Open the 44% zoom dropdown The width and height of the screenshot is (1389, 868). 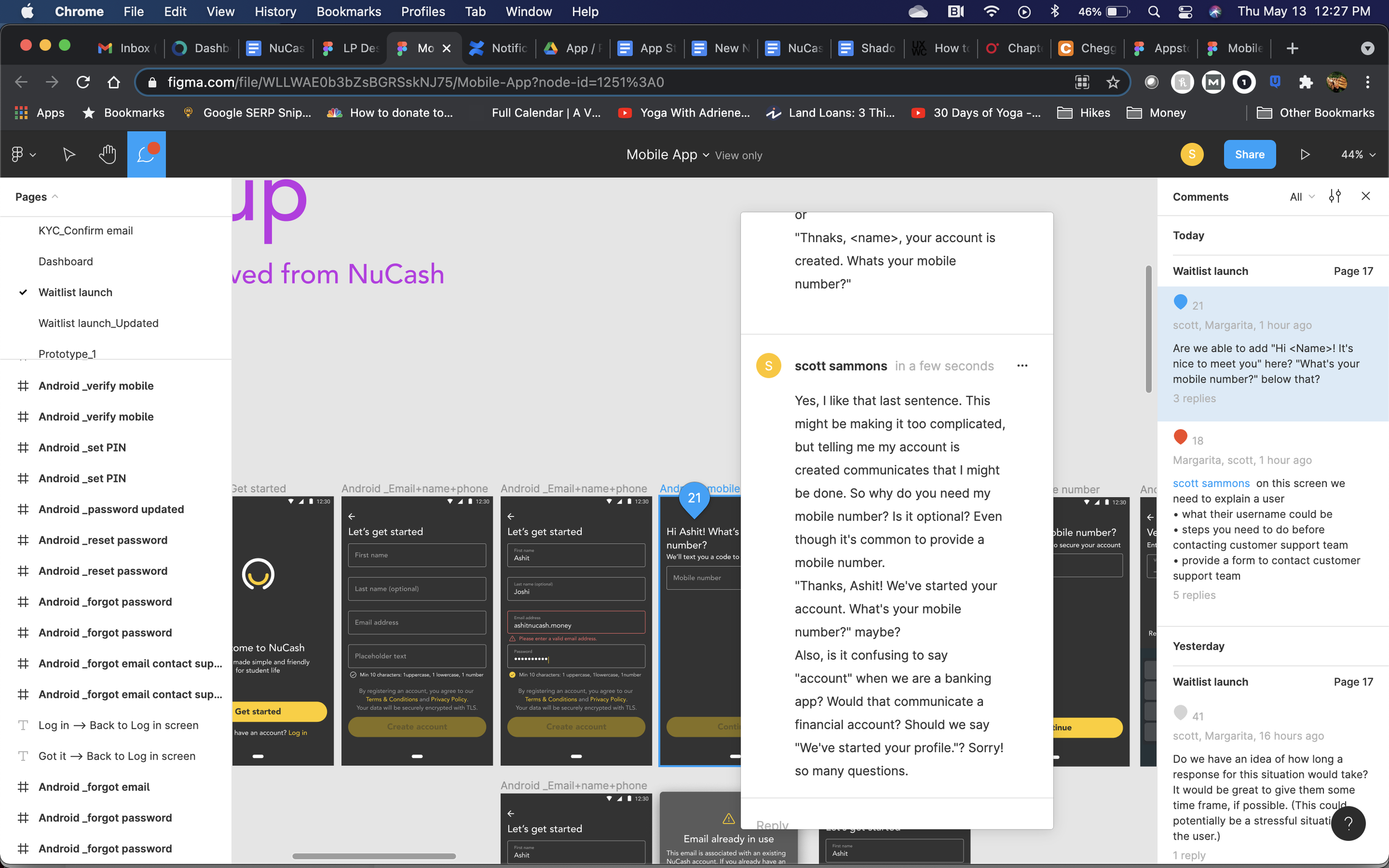pos(1358,154)
